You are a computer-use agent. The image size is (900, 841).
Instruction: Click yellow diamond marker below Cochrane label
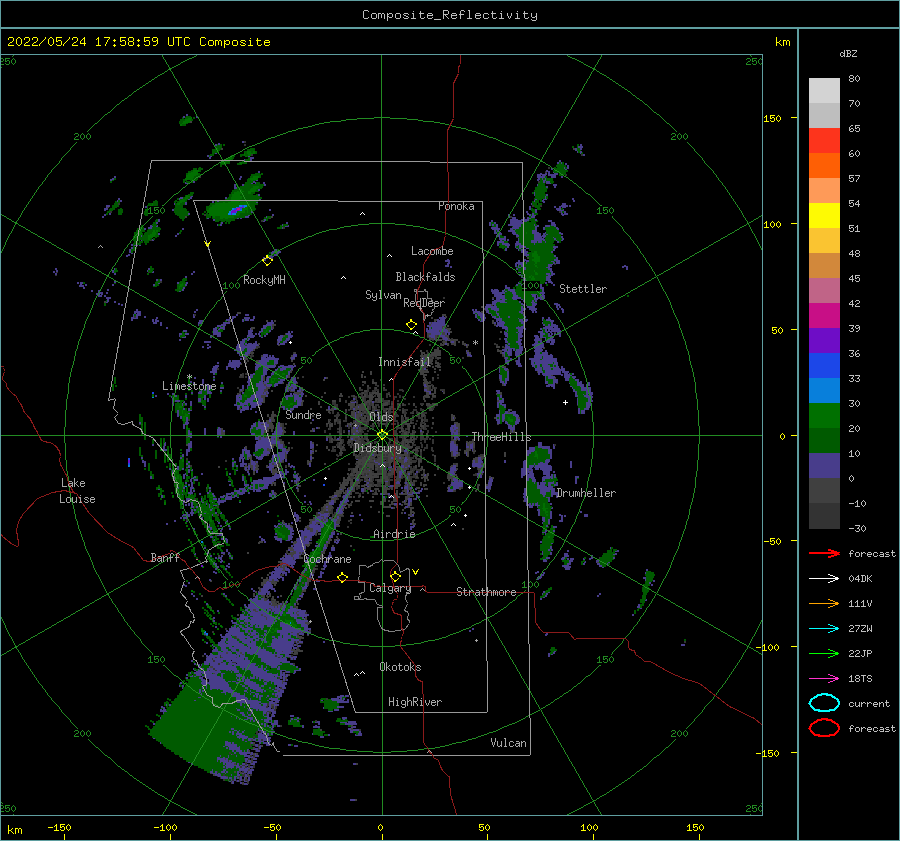coord(342,577)
